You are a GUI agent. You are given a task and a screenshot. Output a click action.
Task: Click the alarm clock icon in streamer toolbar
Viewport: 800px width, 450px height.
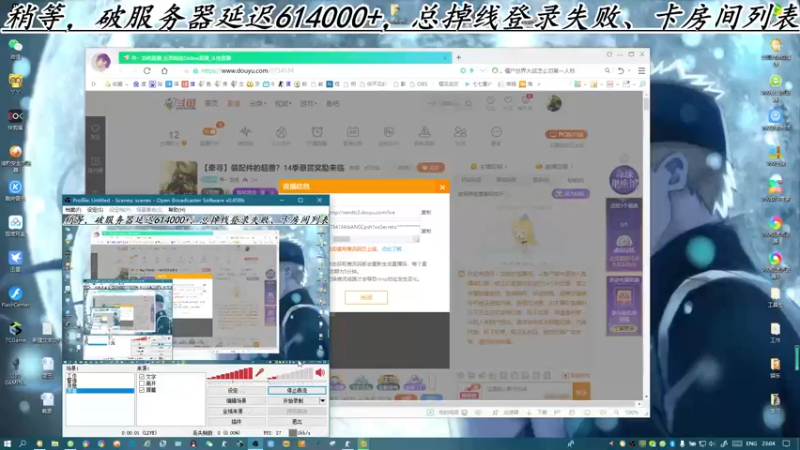click(317, 132)
